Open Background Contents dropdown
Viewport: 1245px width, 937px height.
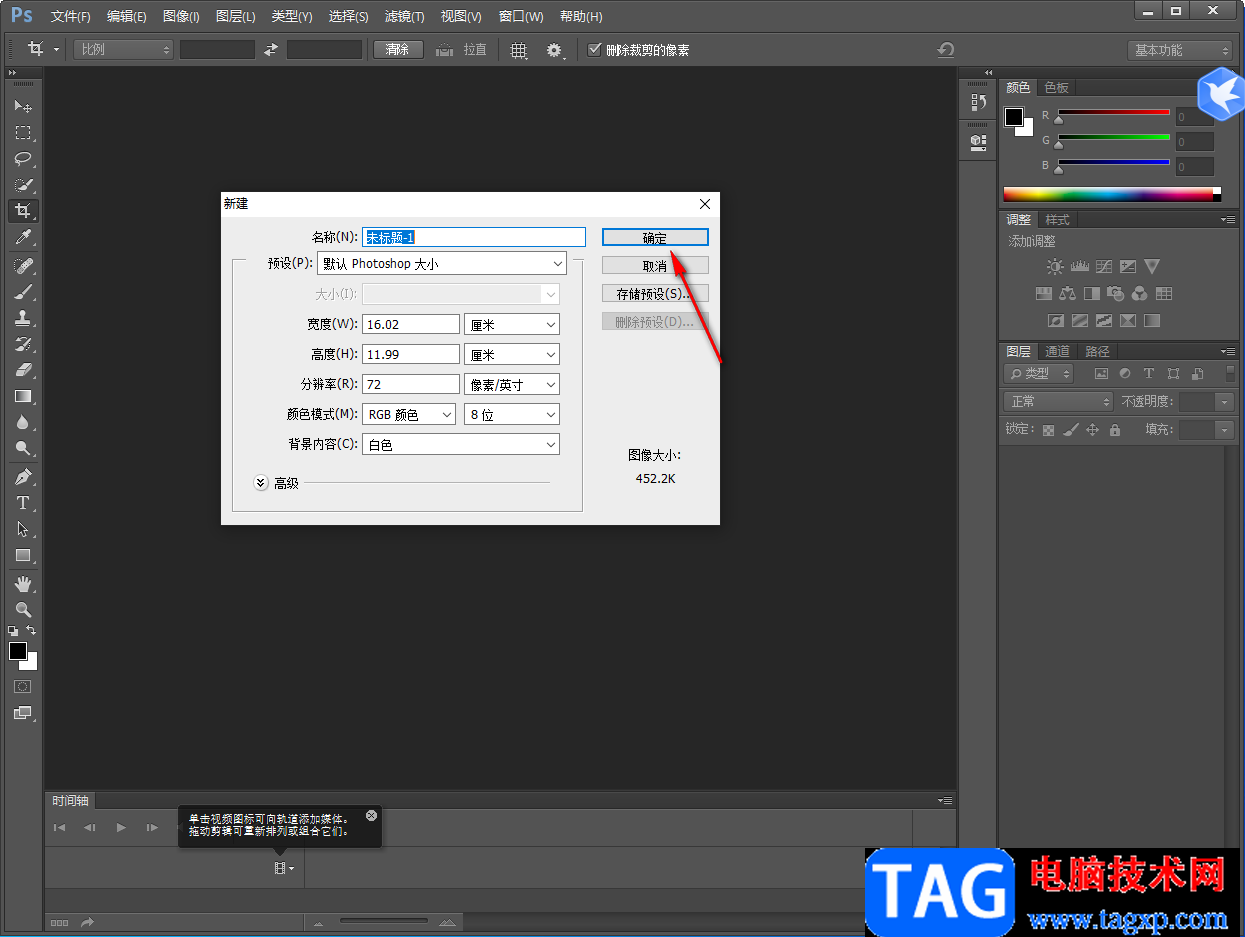pyautogui.click(x=461, y=445)
